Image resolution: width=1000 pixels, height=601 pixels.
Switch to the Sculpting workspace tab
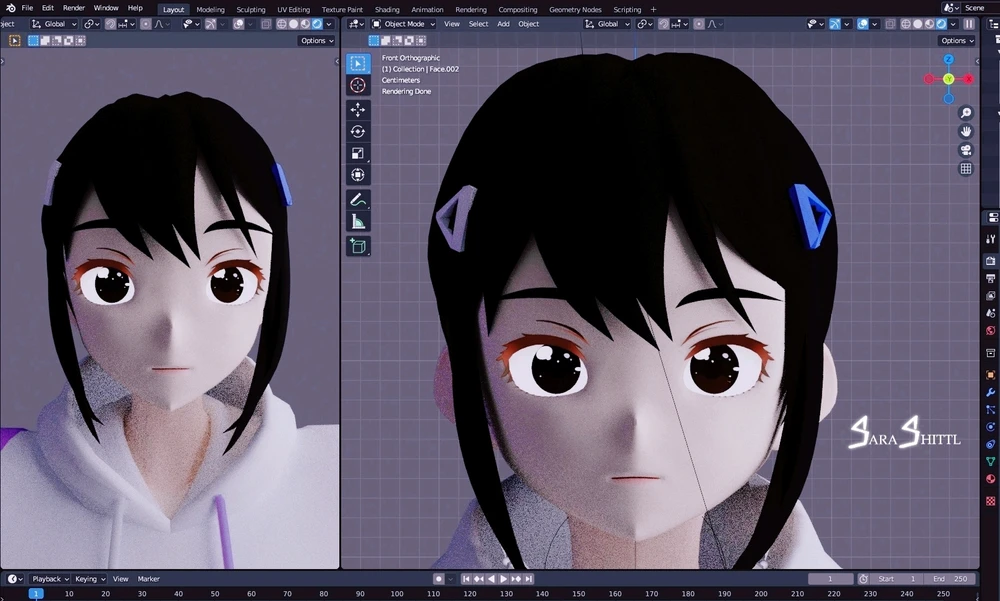251,9
